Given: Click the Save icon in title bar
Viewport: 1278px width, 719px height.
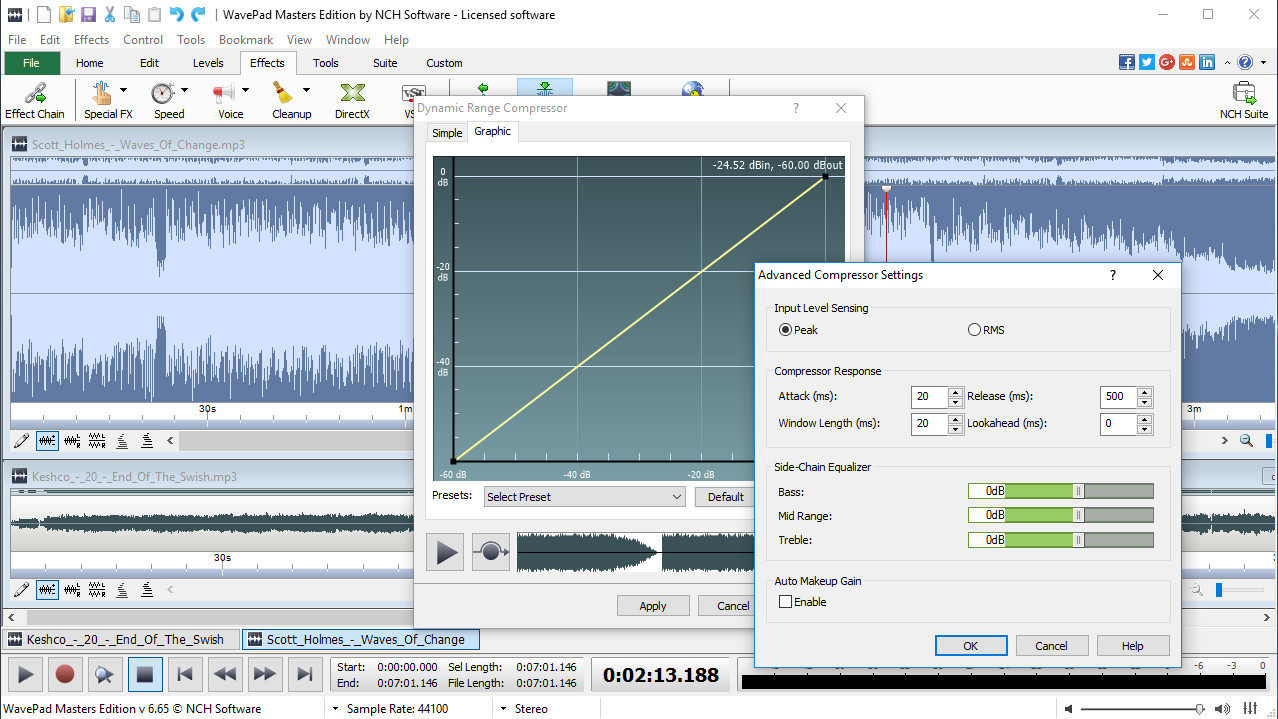Looking at the screenshot, I should 88,15.
